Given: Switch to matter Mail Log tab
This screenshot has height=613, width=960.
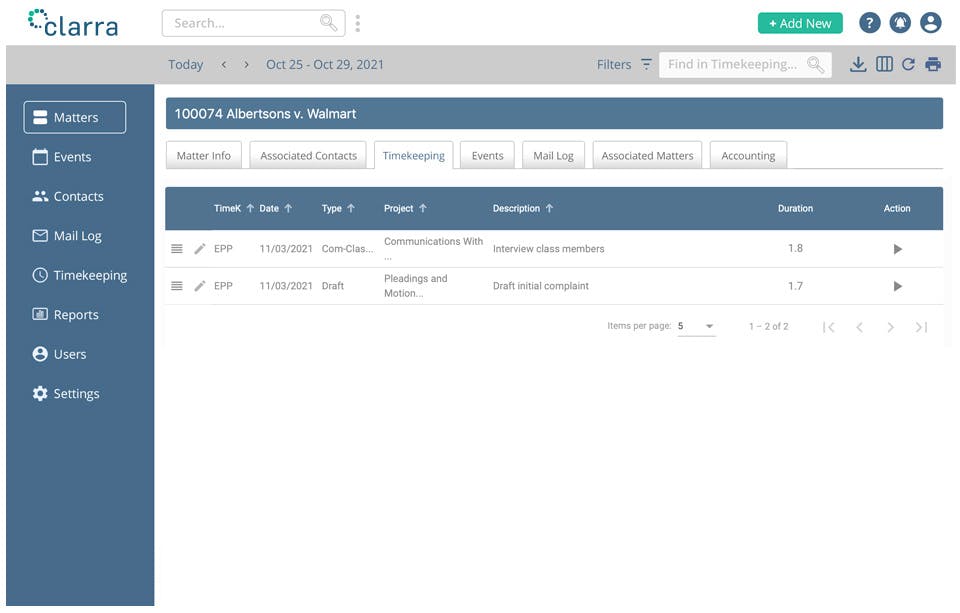Looking at the screenshot, I should click(553, 156).
